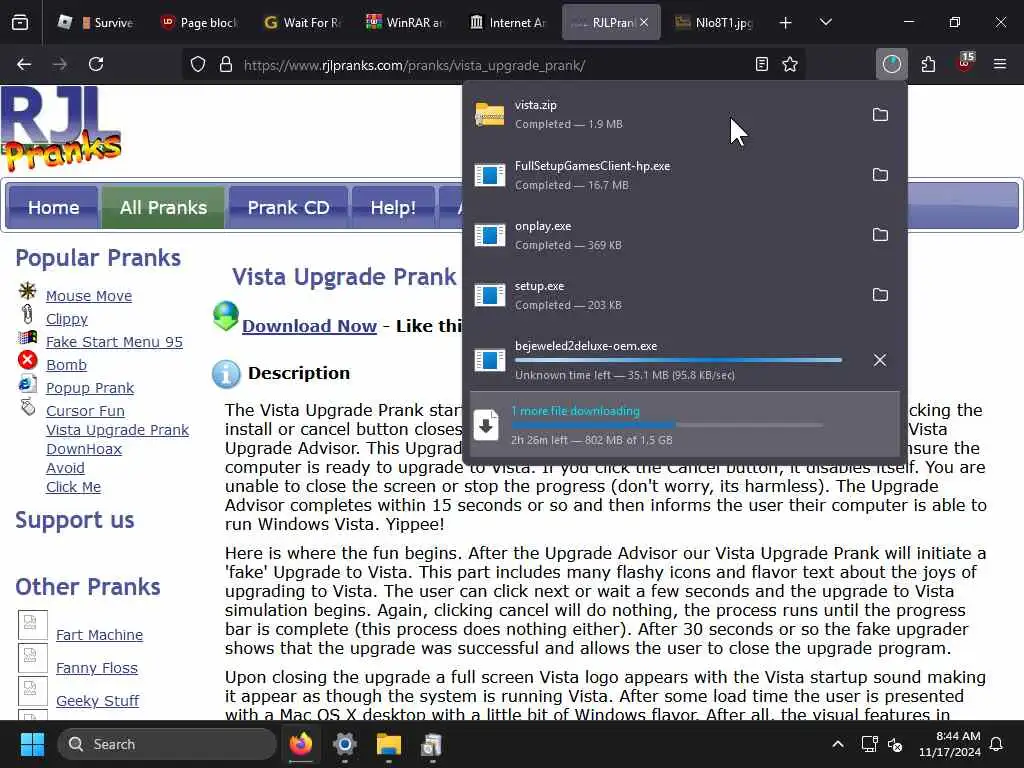
Task: Click the address bar URL
Action: (x=414, y=65)
